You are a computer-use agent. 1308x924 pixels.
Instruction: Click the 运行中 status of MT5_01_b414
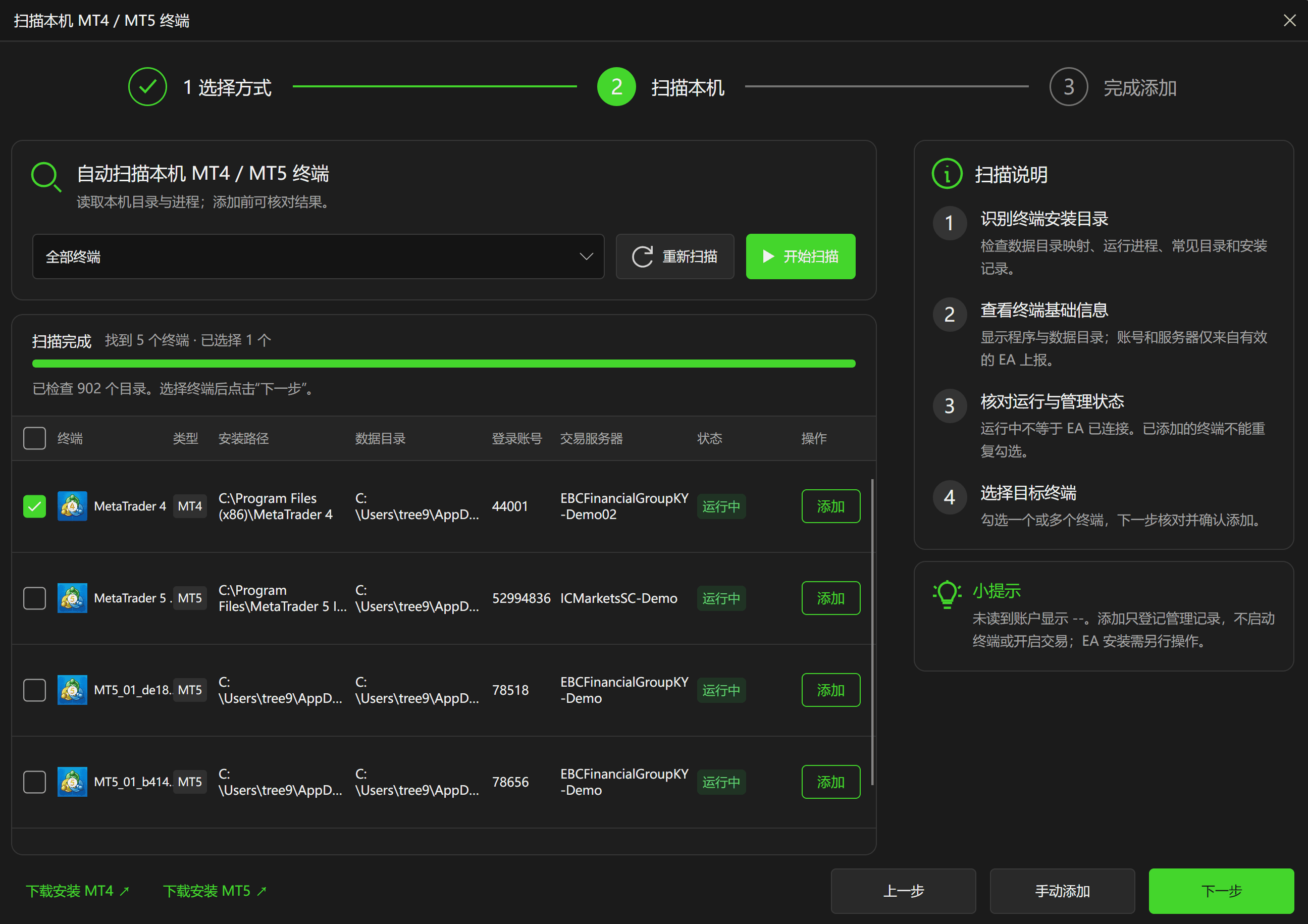pos(721,782)
